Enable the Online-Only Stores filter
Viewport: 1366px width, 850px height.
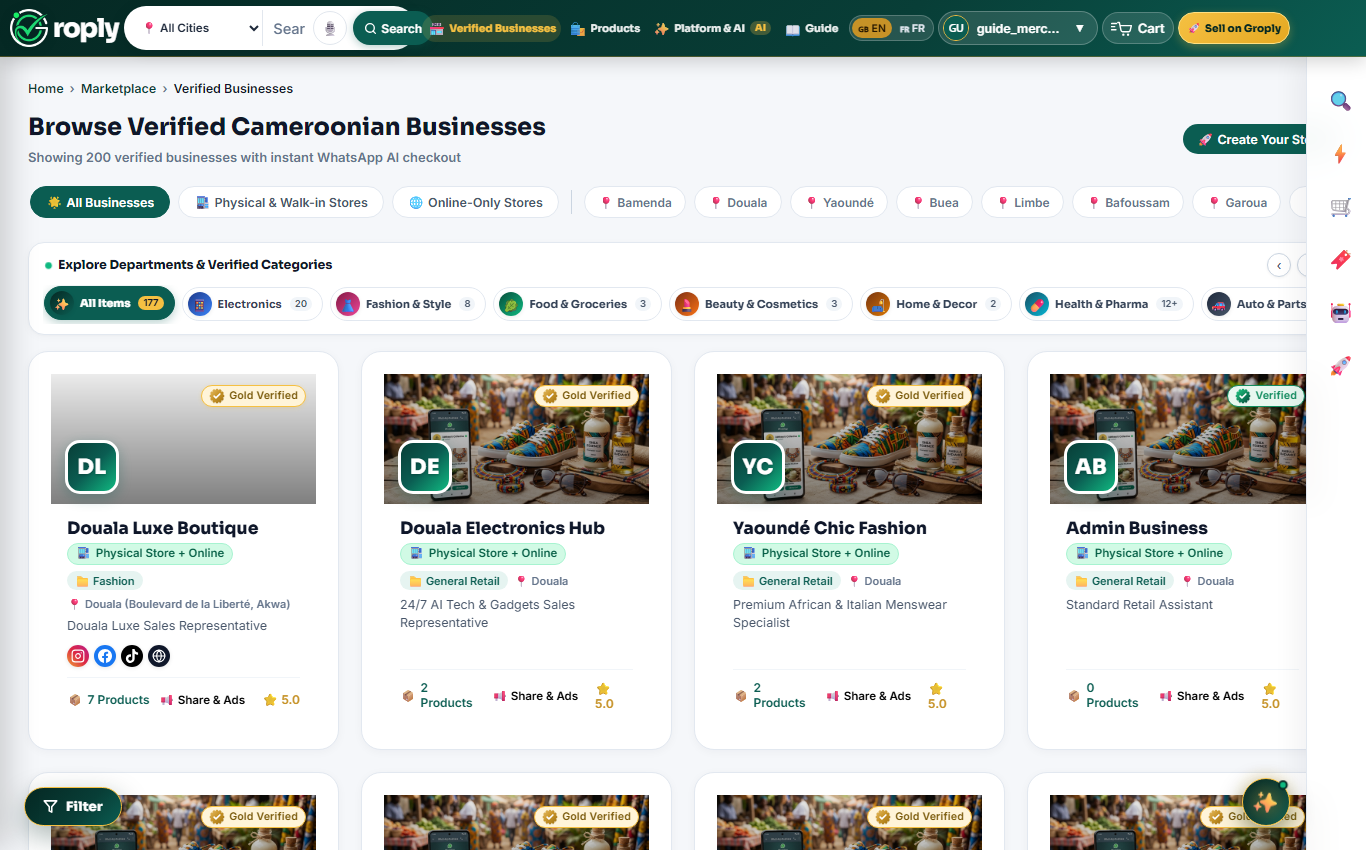(475, 202)
